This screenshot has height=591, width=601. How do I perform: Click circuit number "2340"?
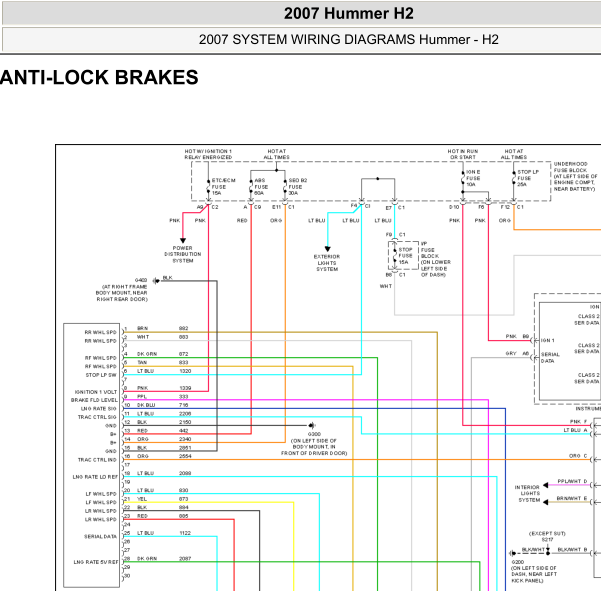click(x=185, y=439)
